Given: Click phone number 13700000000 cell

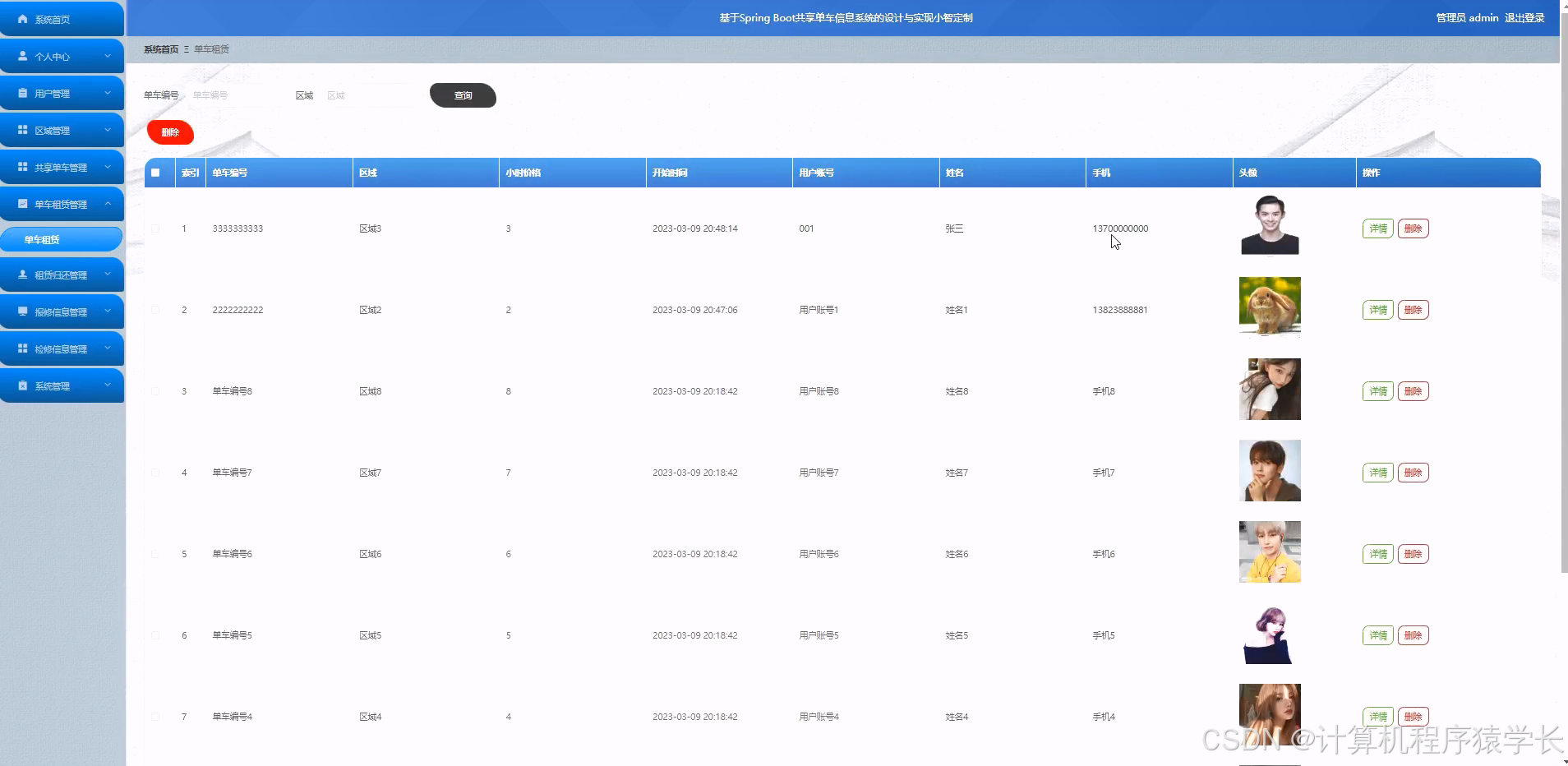Looking at the screenshot, I should pyautogui.click(x=1120, y=228).
